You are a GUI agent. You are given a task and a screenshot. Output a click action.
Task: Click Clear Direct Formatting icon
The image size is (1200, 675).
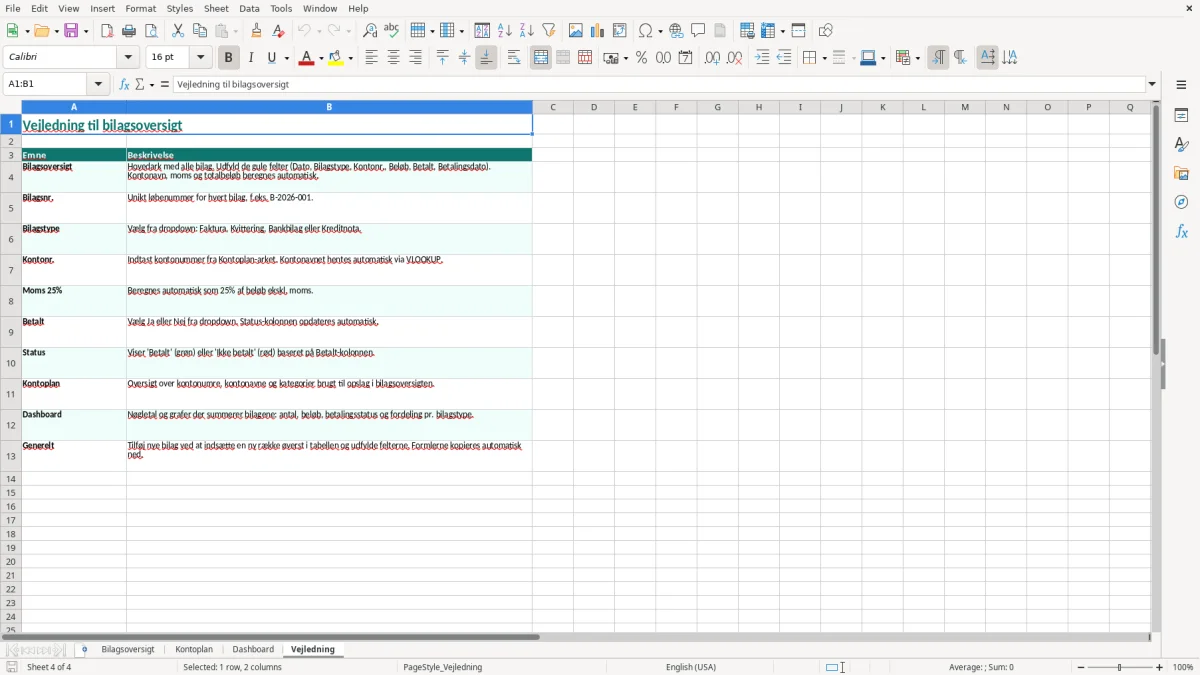278,31
